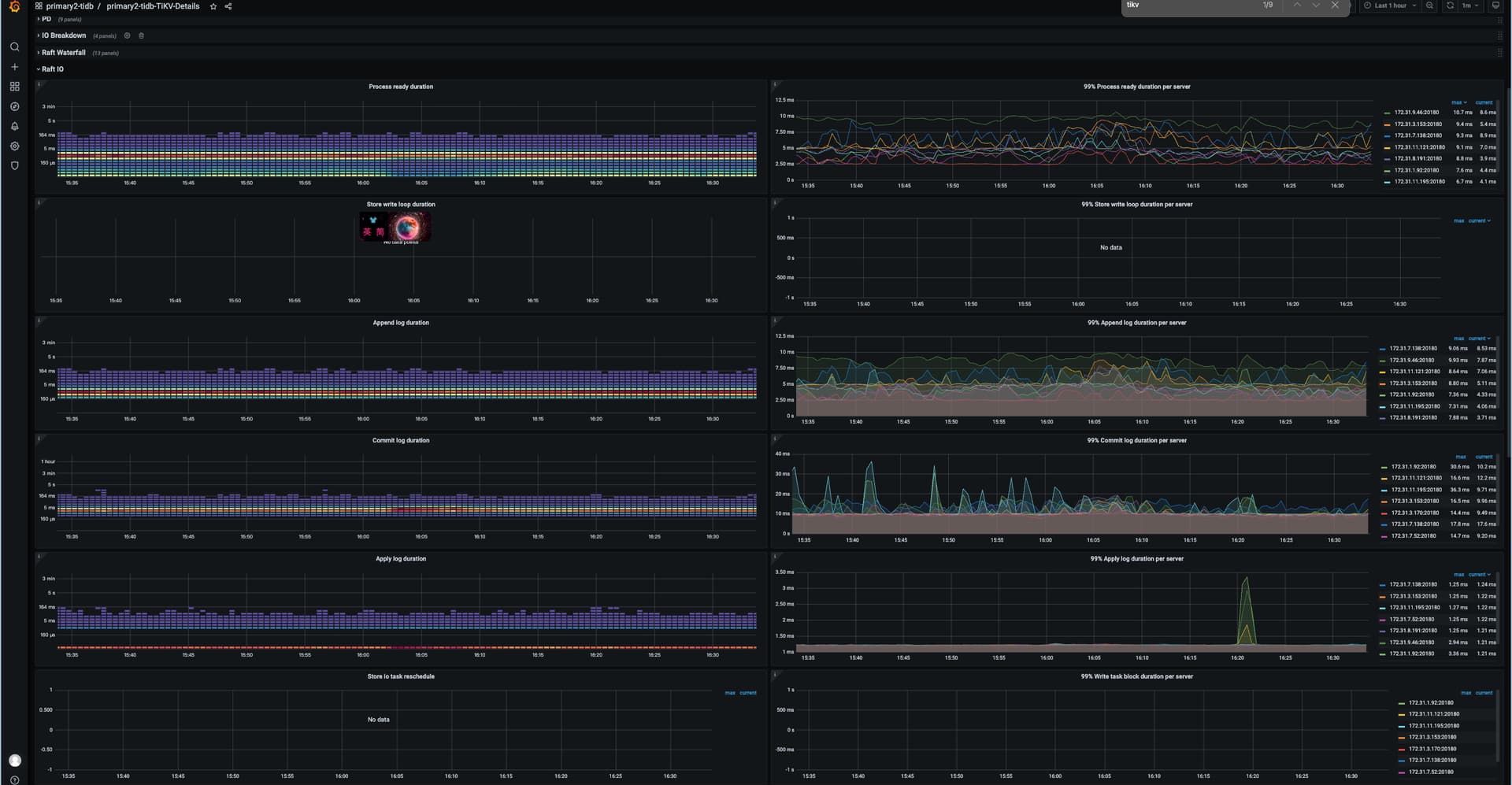The height and width of the screenshot is (785, 1512).
Task: Open the Explore compass icon
Action: [14, 106]
